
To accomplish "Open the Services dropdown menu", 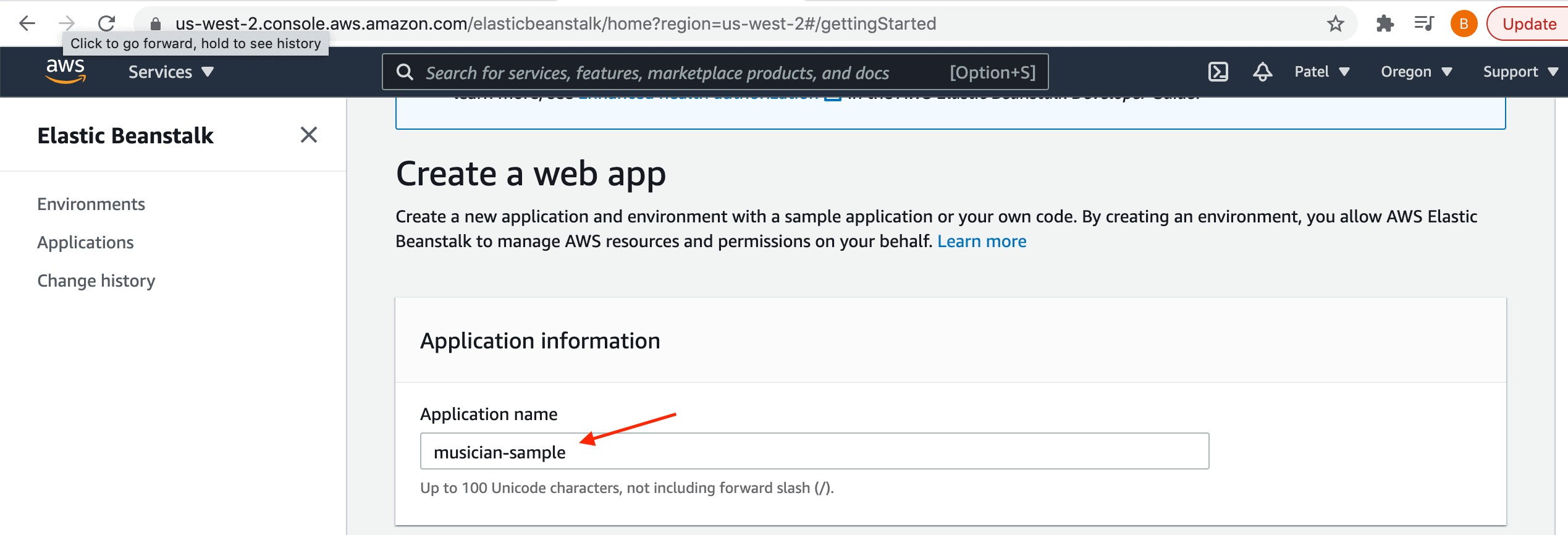I will tap(171, 72).
